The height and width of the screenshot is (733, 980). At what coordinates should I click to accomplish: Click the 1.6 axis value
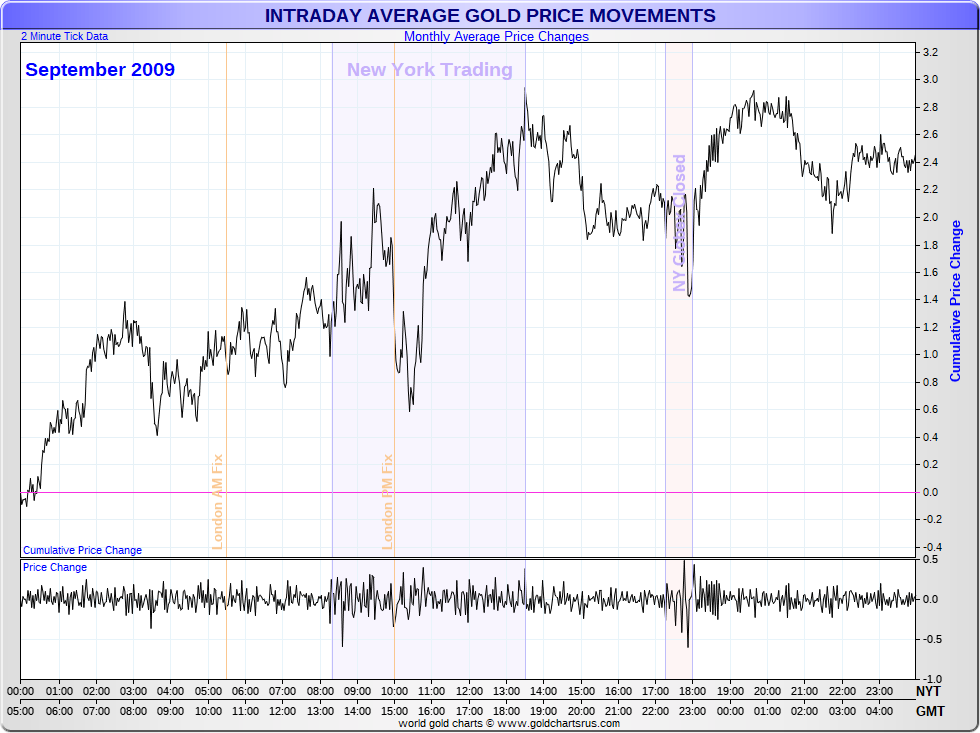tap(931, 272)
